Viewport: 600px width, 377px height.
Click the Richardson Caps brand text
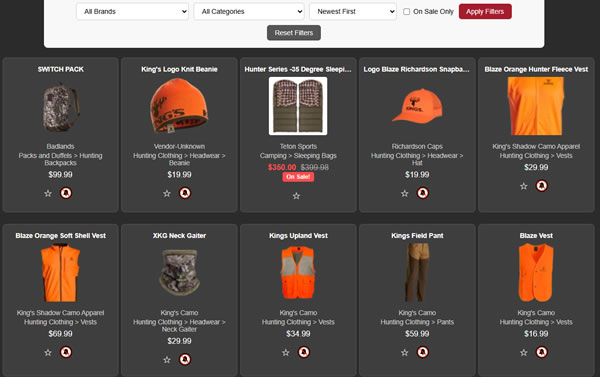click(417, 147)
